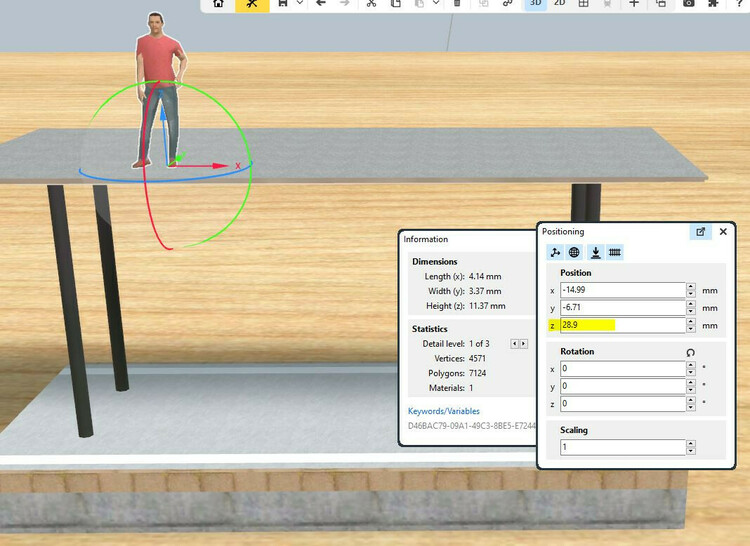This screenshot has width=750, height=546.
Task: Decrease Position z with the down stepper
Action: (691, 329)
